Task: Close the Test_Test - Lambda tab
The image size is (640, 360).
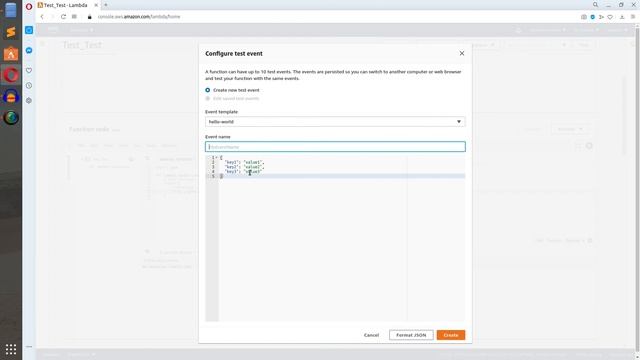Action: (x=96, y=5)
